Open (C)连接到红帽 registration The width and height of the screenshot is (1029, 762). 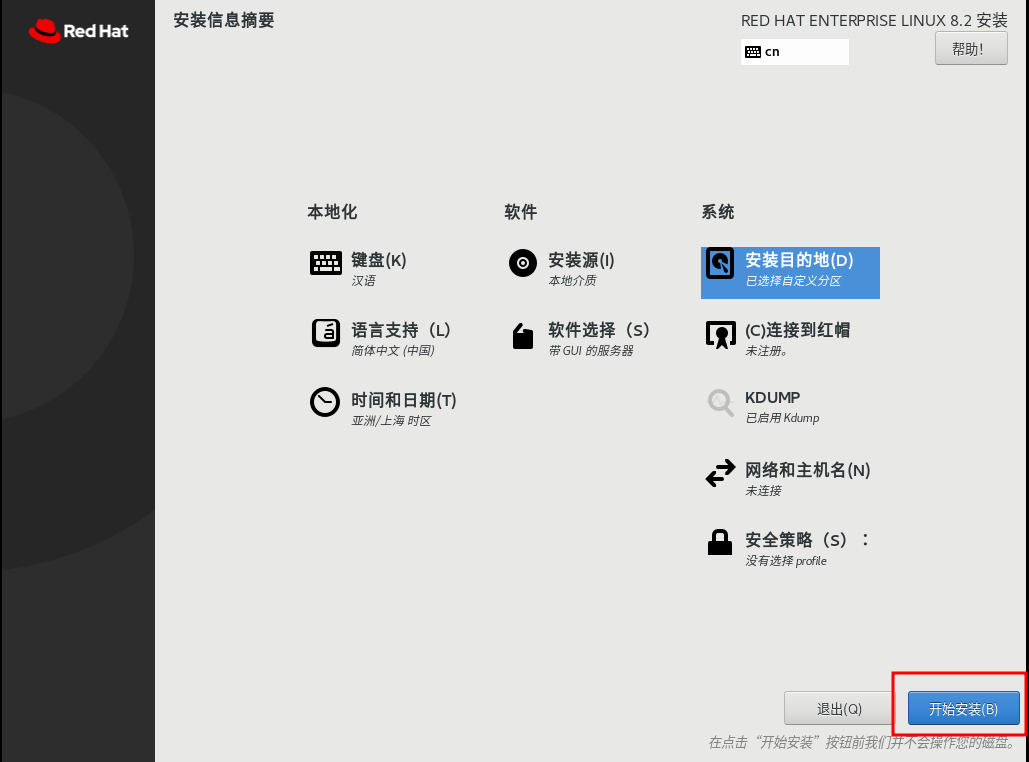click(797, 329)
